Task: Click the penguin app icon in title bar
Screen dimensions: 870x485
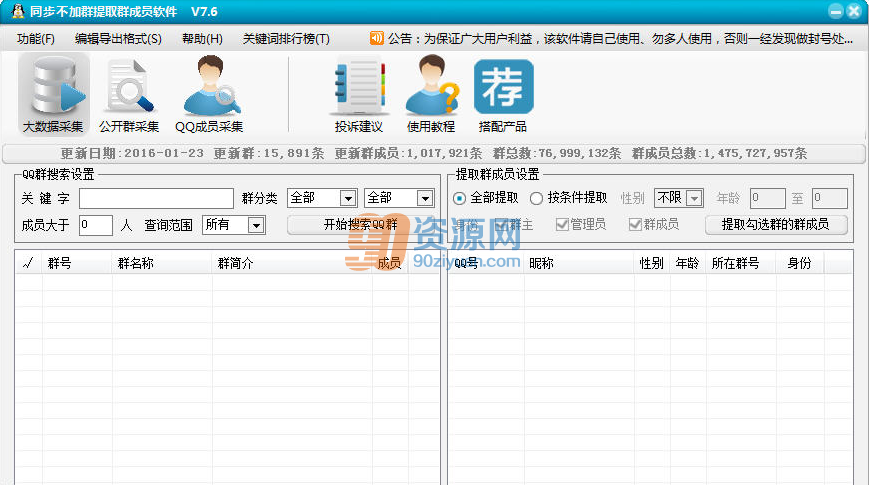Action: click(18, 11)
